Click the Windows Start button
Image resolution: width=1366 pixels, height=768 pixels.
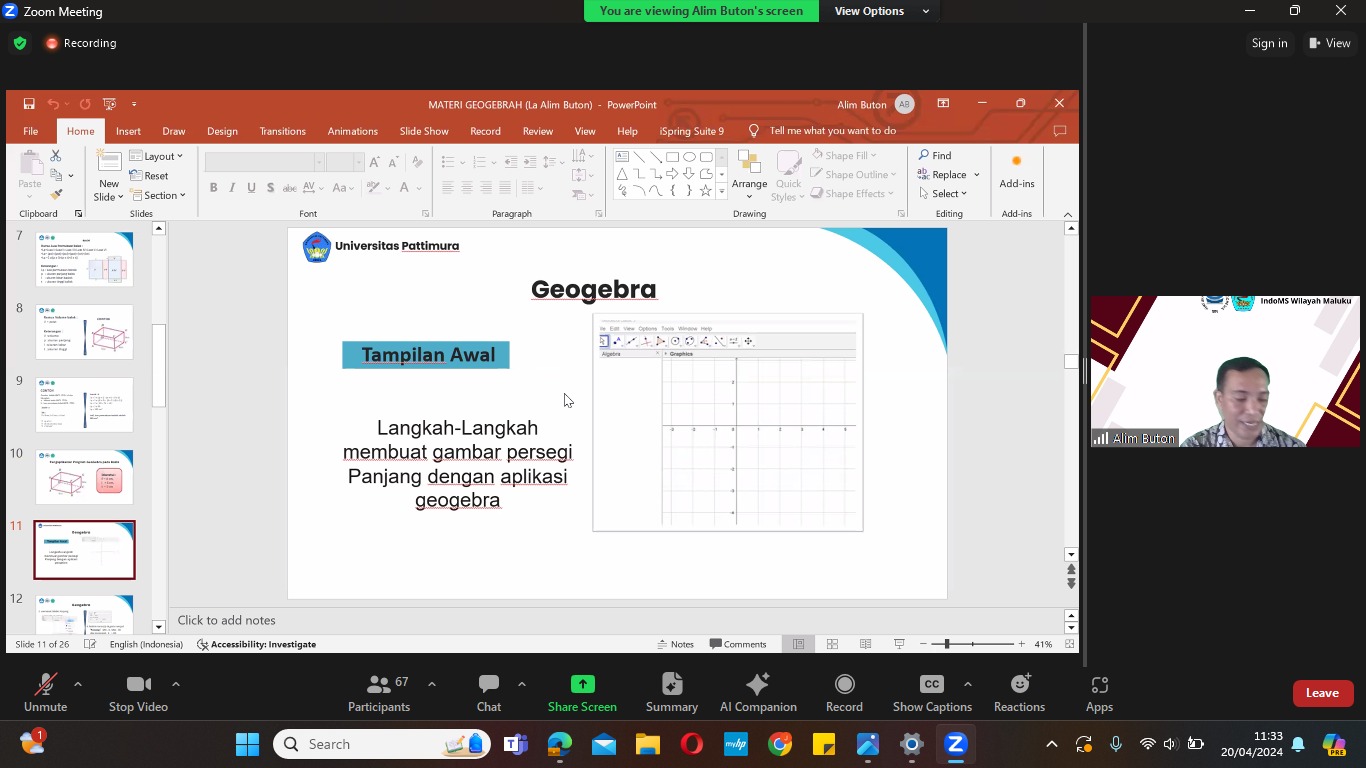coord(247,744)
